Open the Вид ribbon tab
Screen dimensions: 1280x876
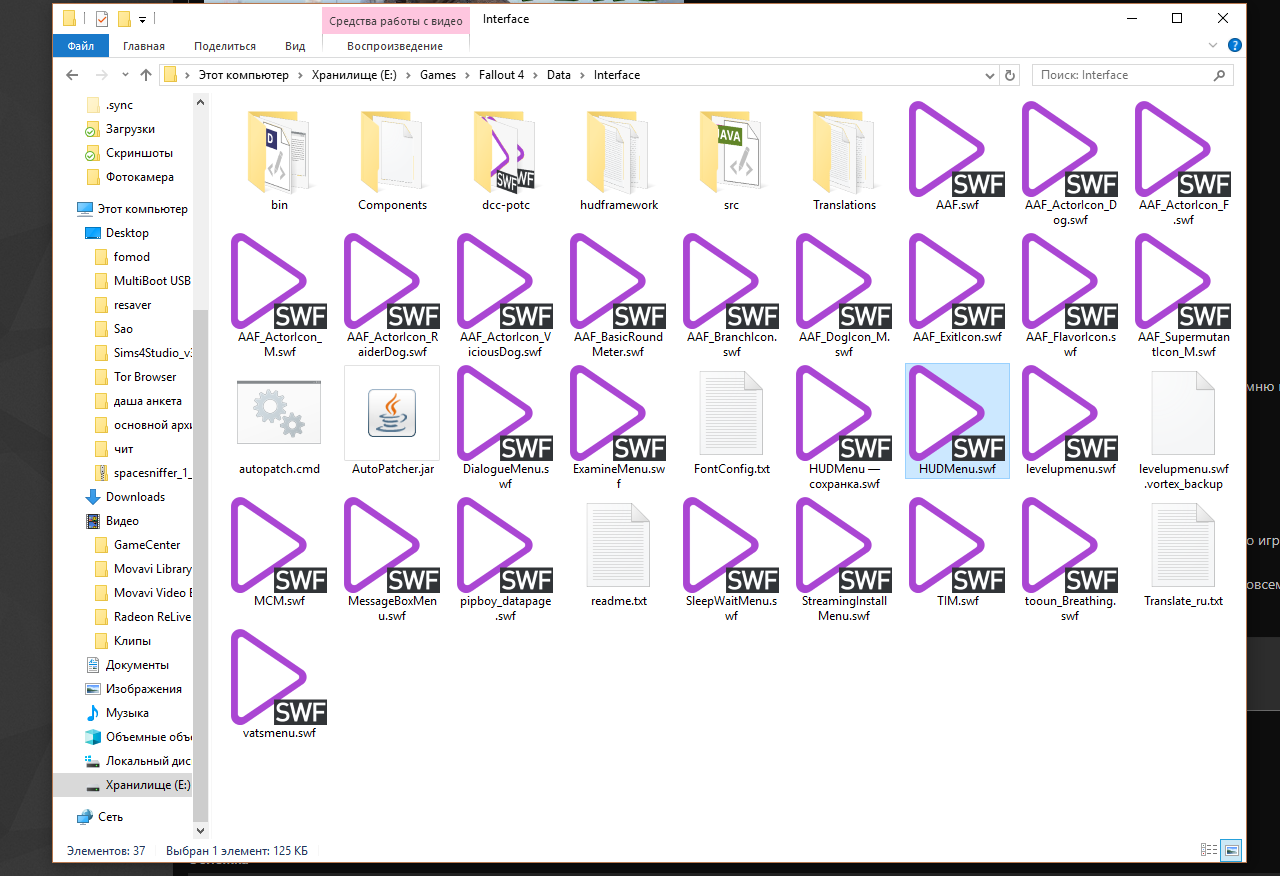click(295, 46)
